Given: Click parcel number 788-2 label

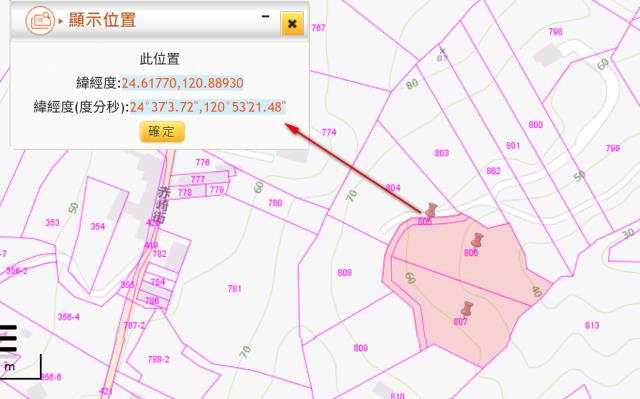Looking at the screenshot, I should [x=158, y=359].
